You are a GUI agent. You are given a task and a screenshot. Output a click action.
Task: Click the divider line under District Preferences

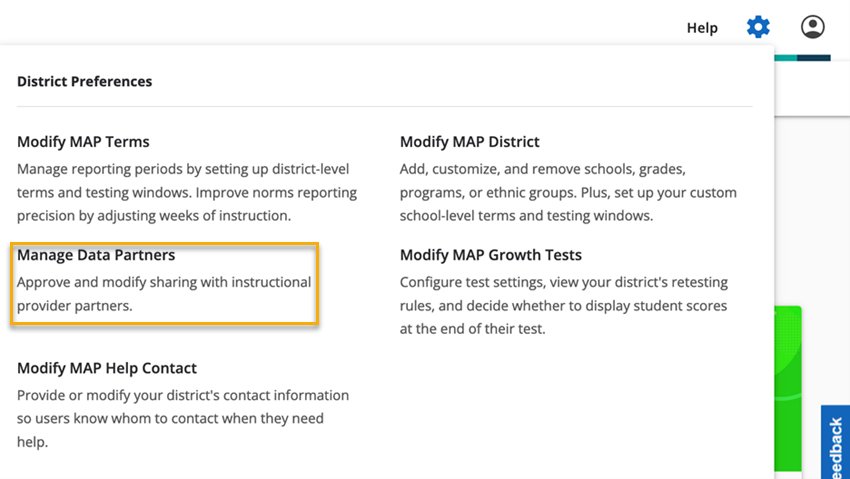[x=384, y=106]
